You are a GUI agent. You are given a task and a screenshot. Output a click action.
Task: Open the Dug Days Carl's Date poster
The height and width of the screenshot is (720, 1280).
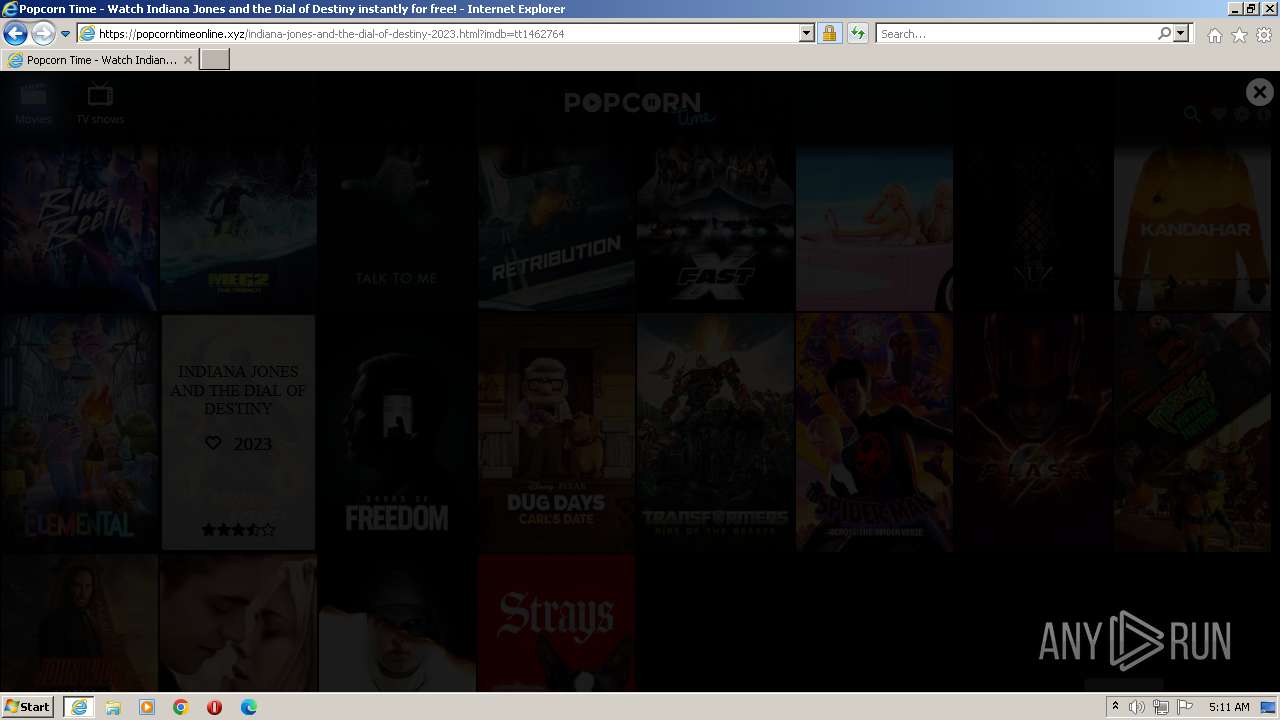pos(556,432)
